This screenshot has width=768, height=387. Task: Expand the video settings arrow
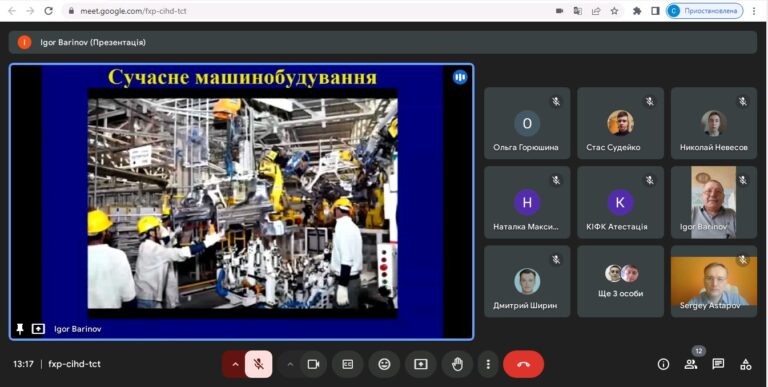(x=290, y=364)
